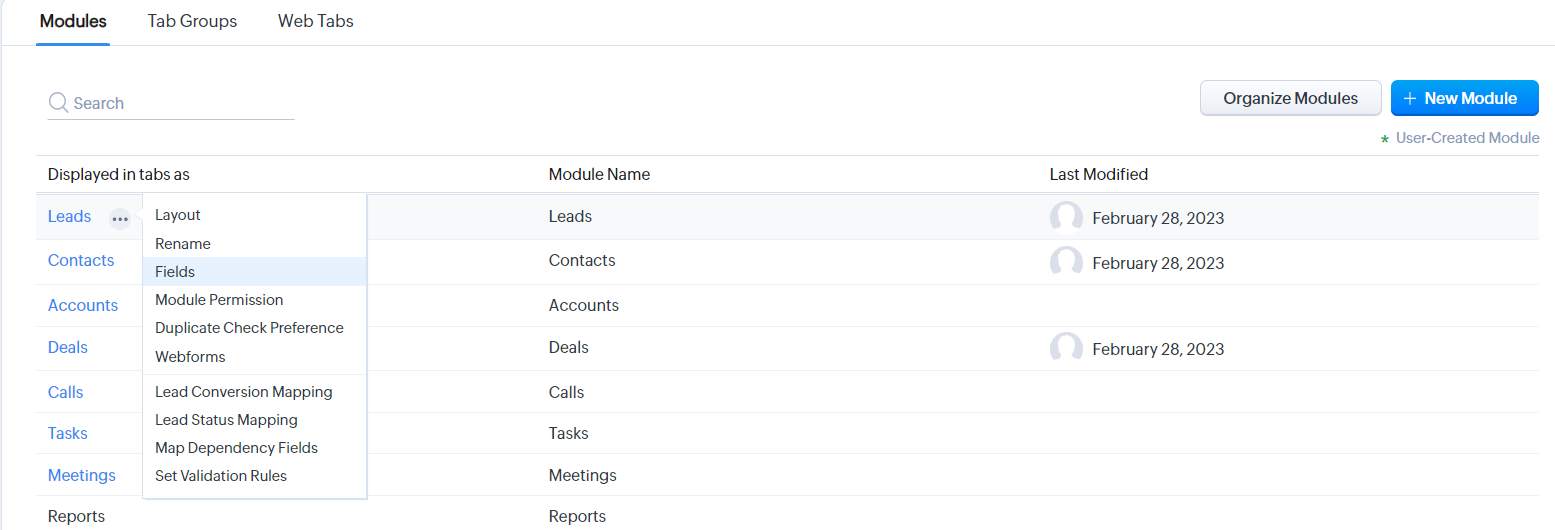This screenshot has height=530, width=1555.
Task: Click the Meetings module link
Action: (82, 476)
